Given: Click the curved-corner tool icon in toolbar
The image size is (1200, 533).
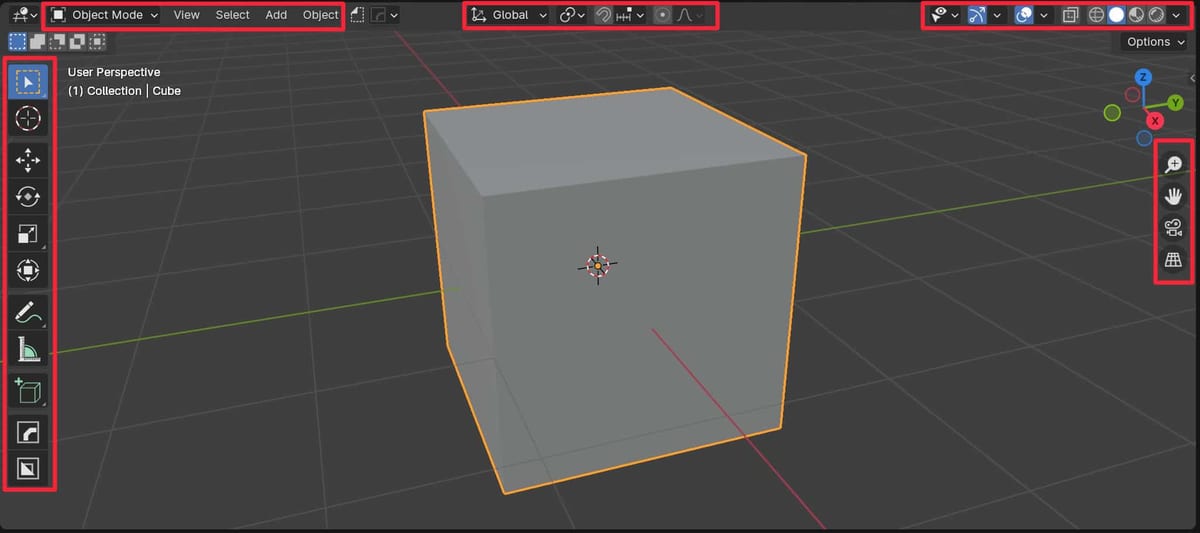Looking at the screenshot, I should pyautogui.click(x=29, y=432).
